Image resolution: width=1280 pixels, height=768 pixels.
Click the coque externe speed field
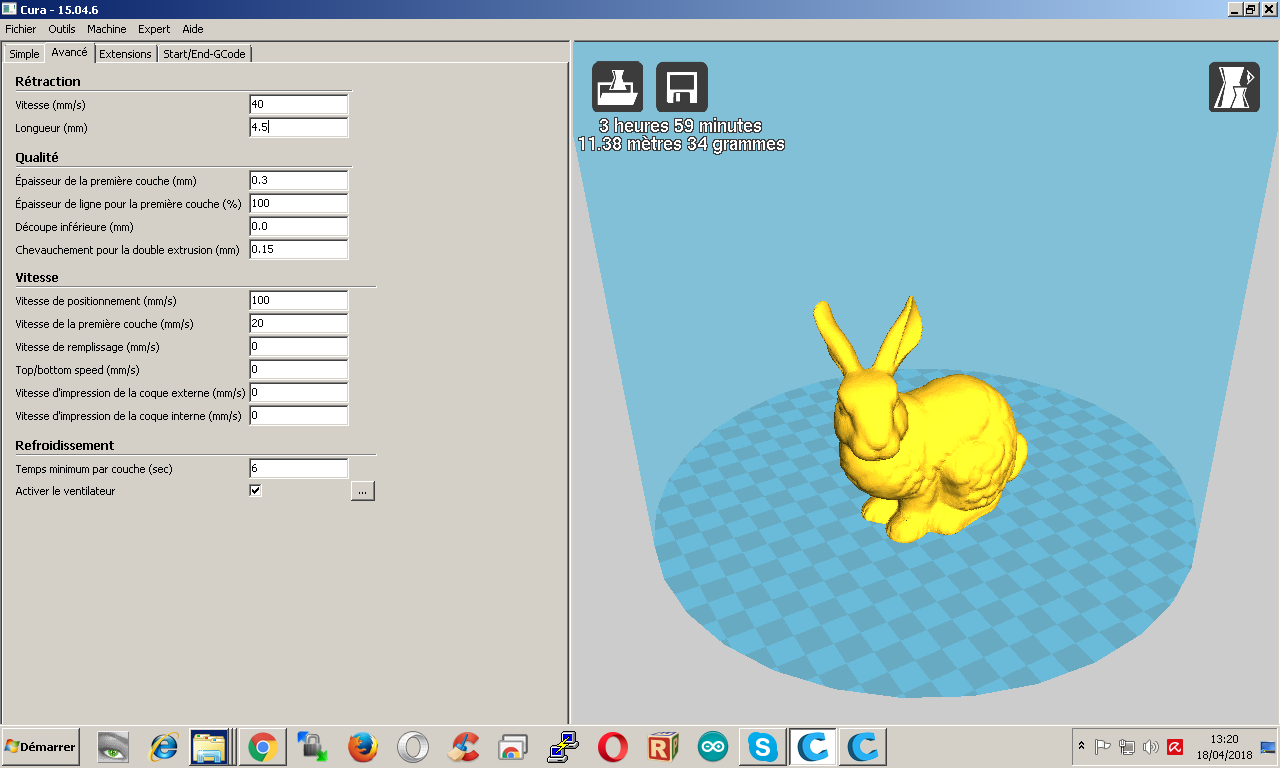coord(299,392)
